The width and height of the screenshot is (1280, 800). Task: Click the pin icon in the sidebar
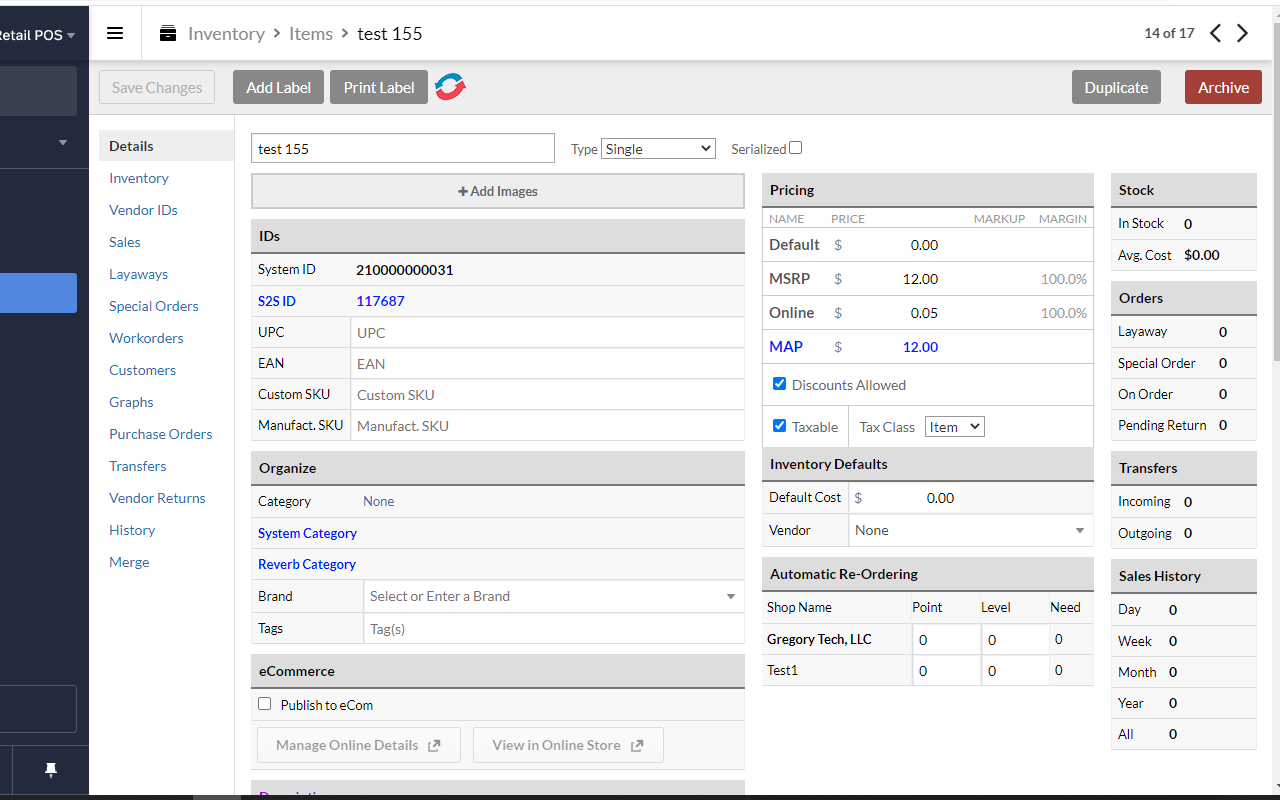pyautogui.click(x=50, y=770)
